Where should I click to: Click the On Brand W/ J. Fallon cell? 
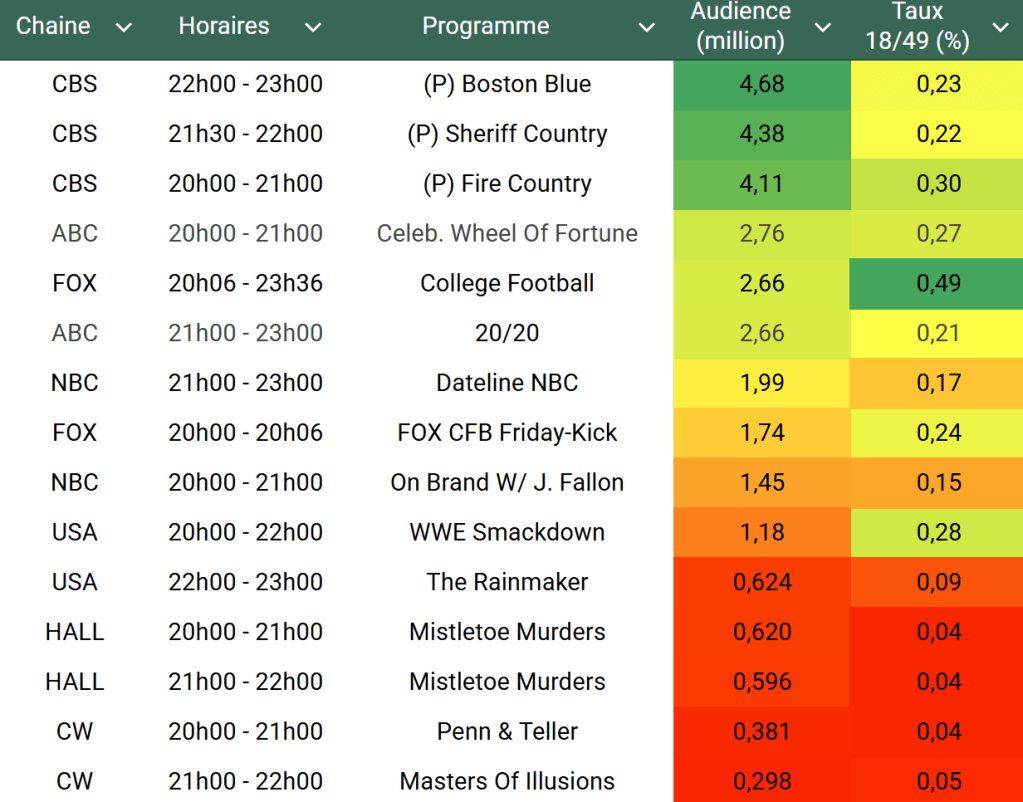click(507, 482)
